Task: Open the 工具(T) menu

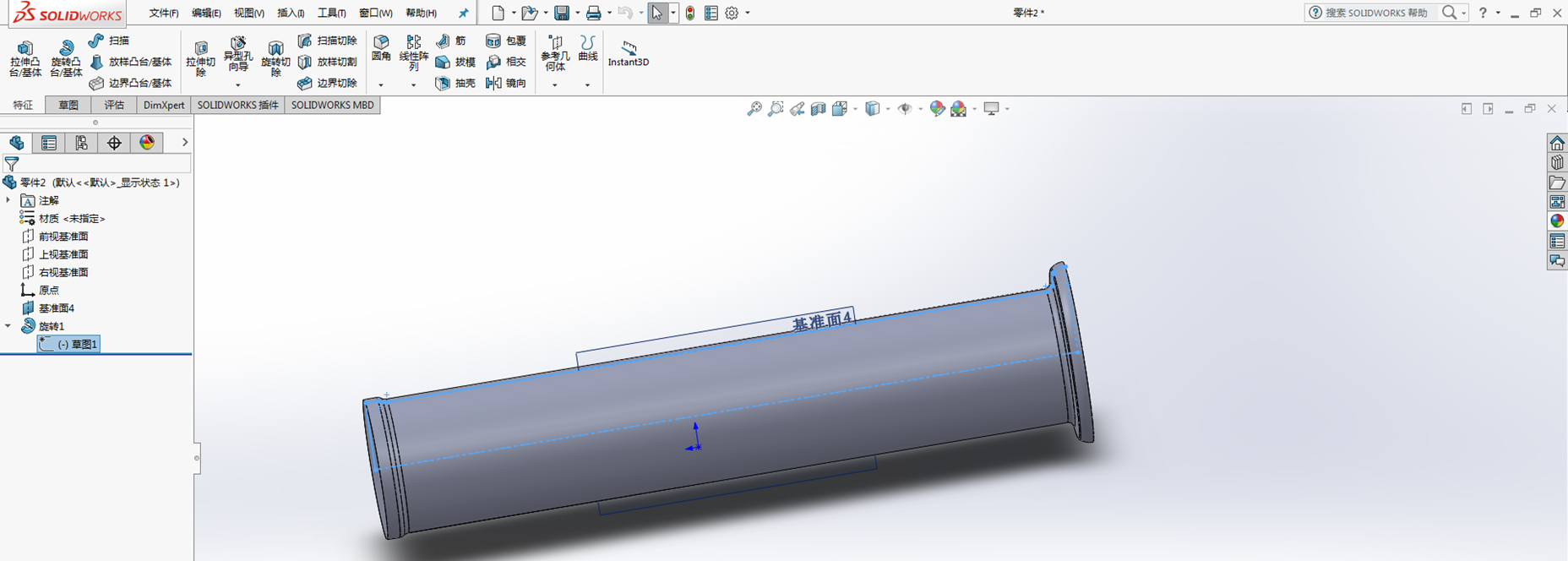Action: point(332,13)
